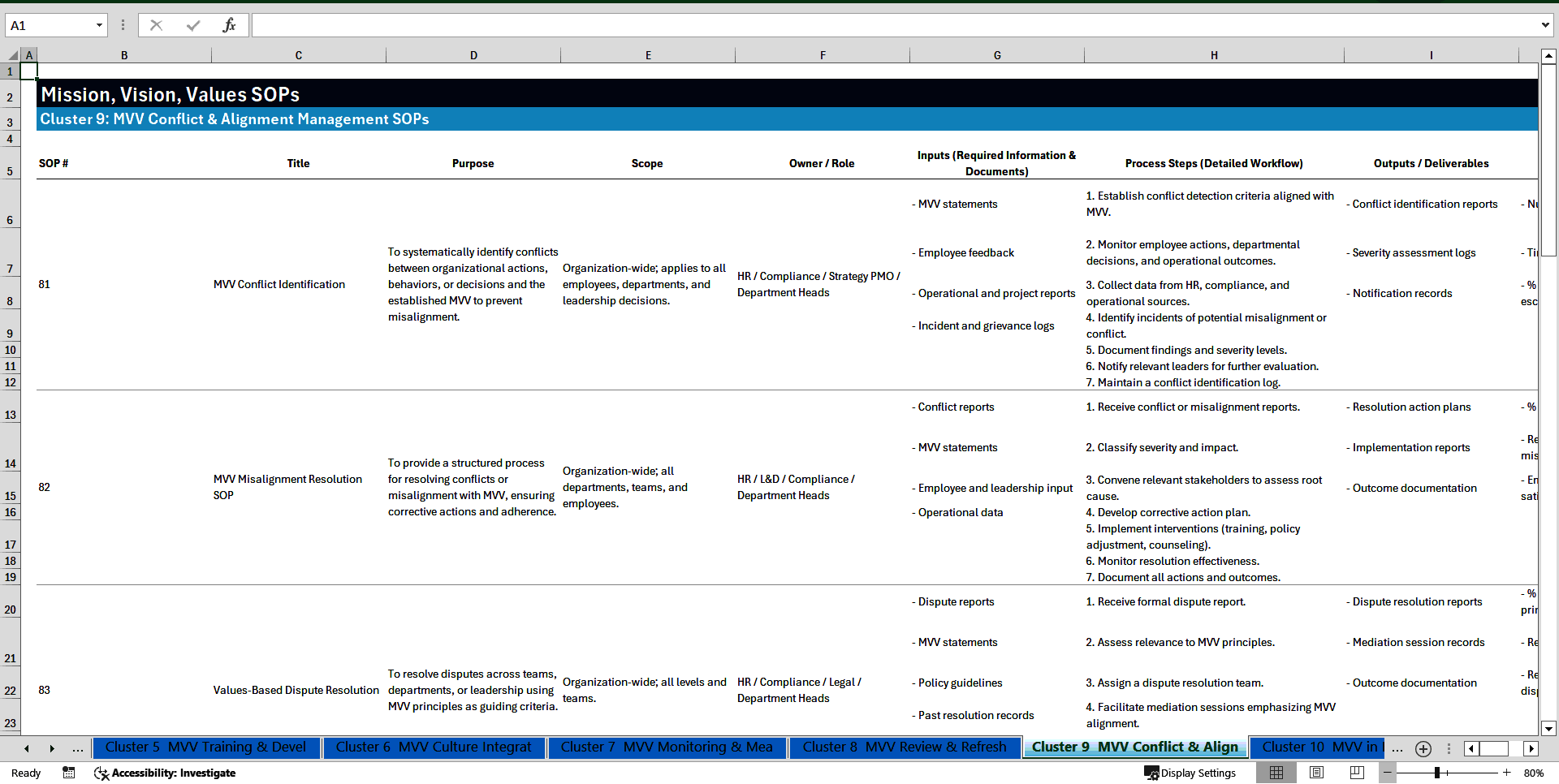The height and width of the screenshot is (784, 1559).
Task: Switch to Normal view in status bar
Action: (1276, 773)
